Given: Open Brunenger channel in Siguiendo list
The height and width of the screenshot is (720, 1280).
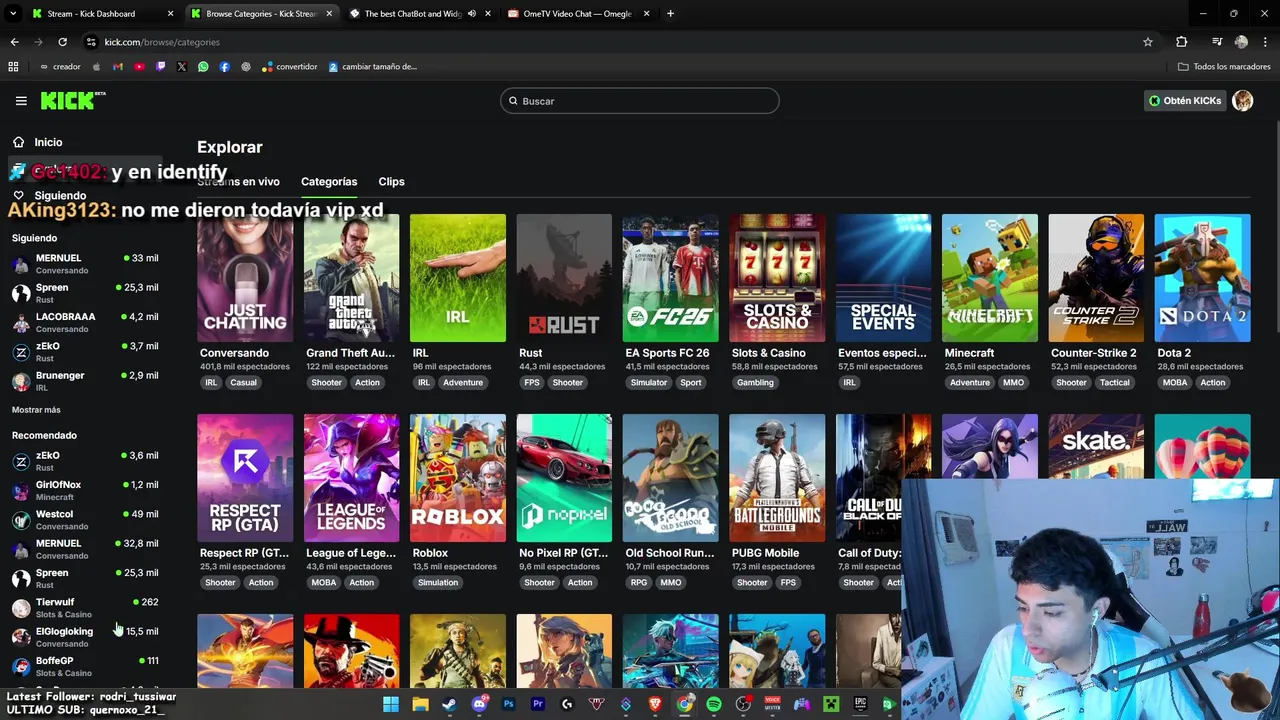Looking at the screenshot, I should (x=85, y=380).
